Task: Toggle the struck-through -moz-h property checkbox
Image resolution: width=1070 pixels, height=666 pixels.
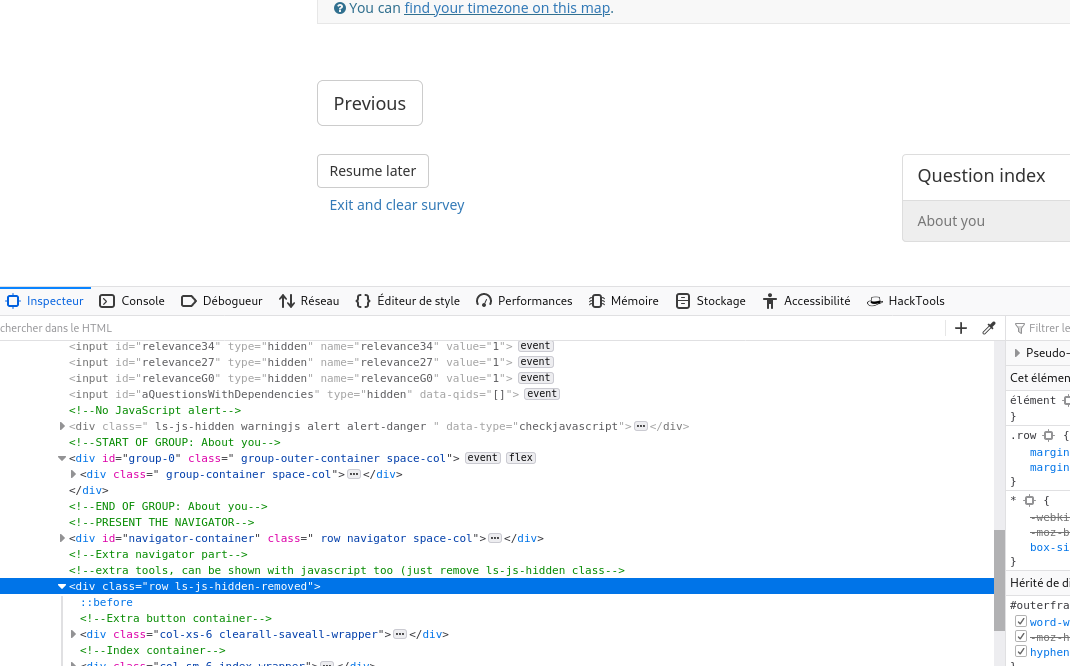Action: point(1021,637)
